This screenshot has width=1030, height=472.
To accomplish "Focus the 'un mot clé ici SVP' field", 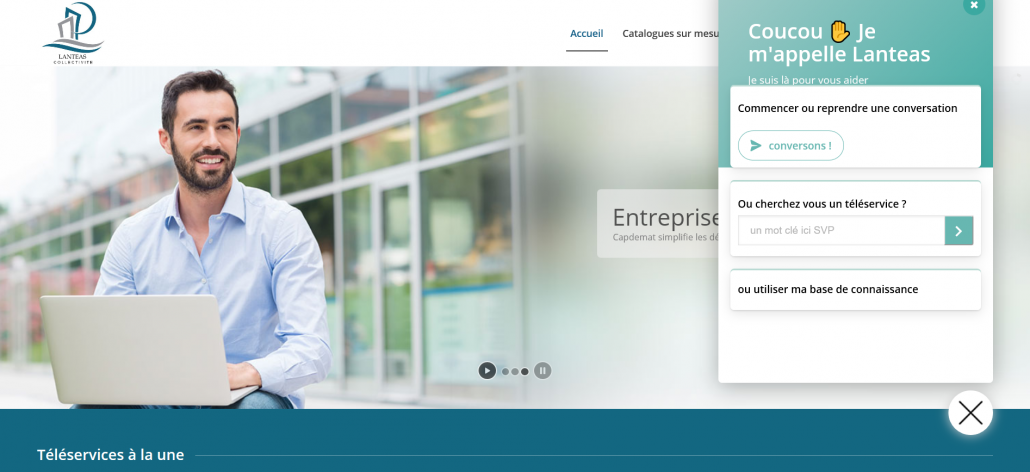I will click(x=841, y=230).
